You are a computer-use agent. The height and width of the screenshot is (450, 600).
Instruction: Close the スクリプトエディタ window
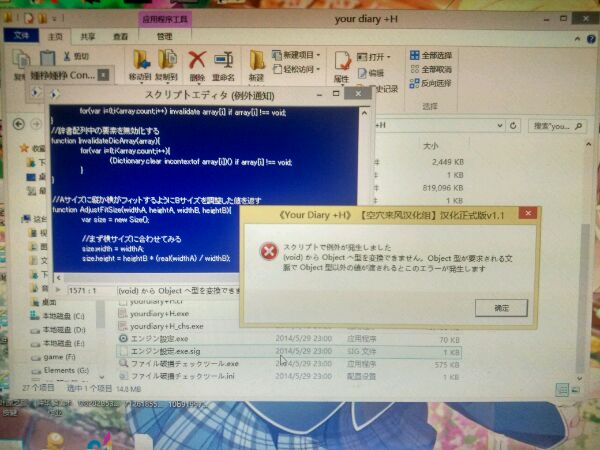(358, 93)
